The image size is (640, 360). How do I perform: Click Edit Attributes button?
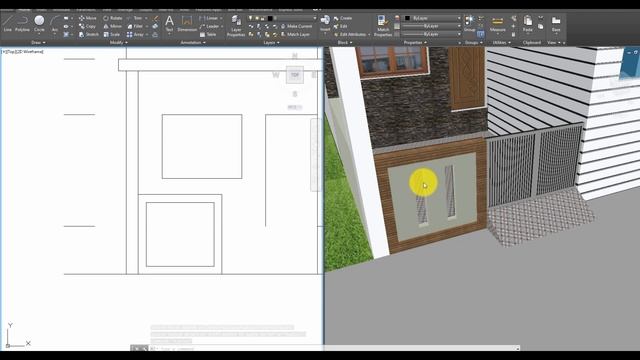(350, 34)
